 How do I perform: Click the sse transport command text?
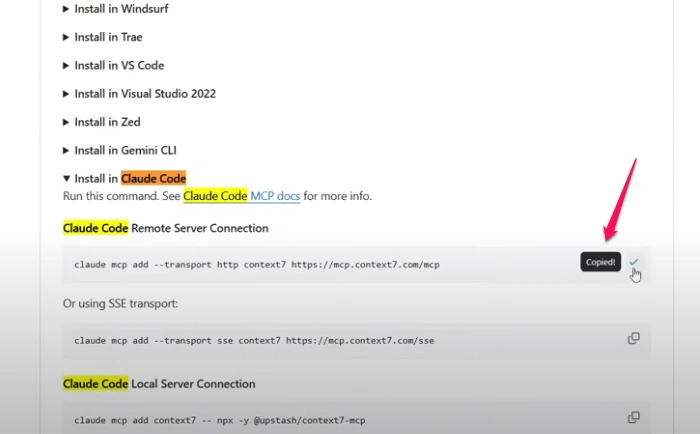254,341
